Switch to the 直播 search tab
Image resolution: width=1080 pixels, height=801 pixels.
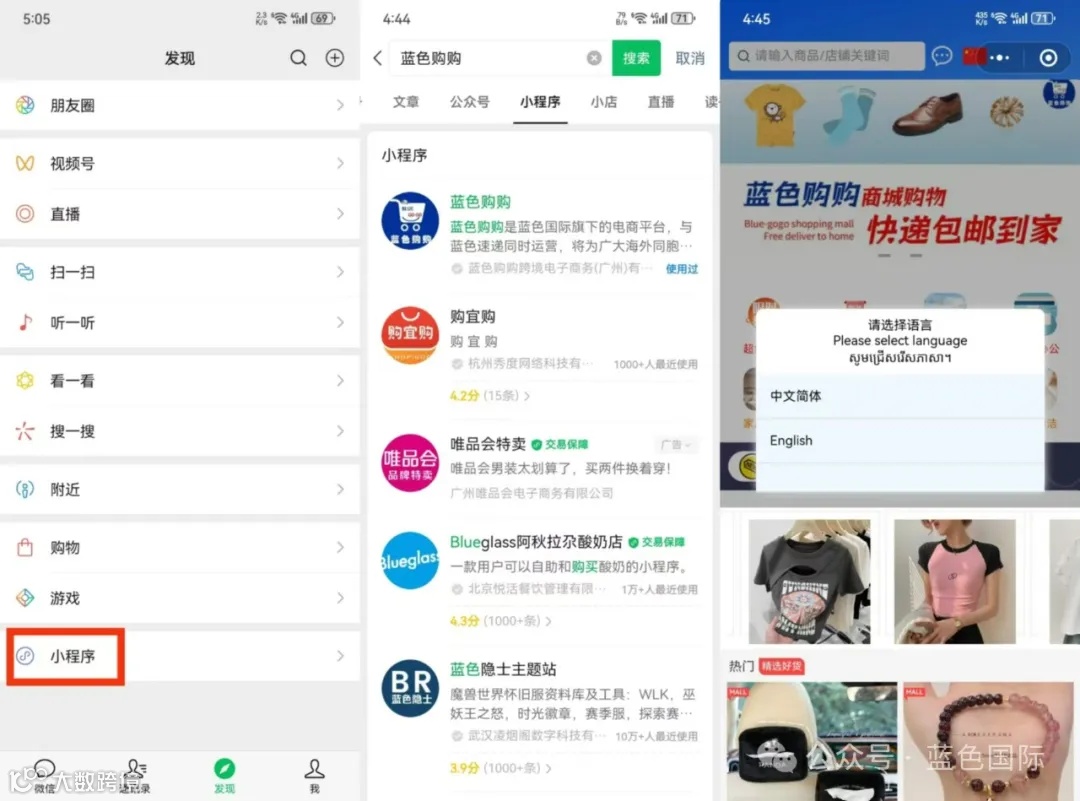(x=661, y=102)
